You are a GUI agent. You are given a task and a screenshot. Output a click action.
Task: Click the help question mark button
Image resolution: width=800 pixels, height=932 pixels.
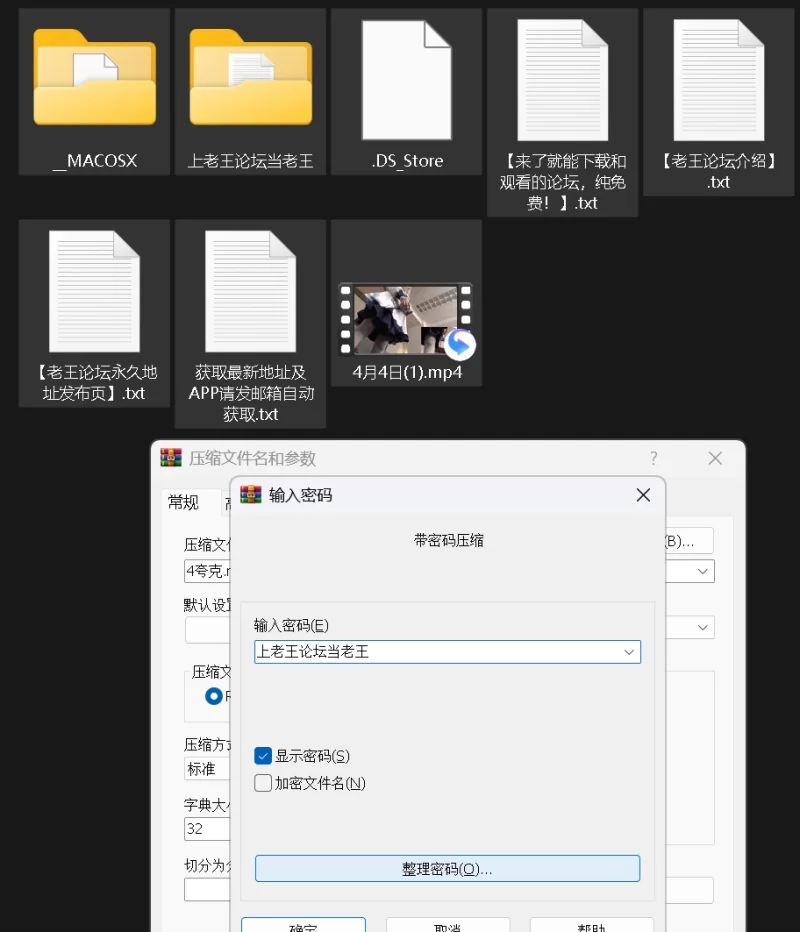coord(654,458)
